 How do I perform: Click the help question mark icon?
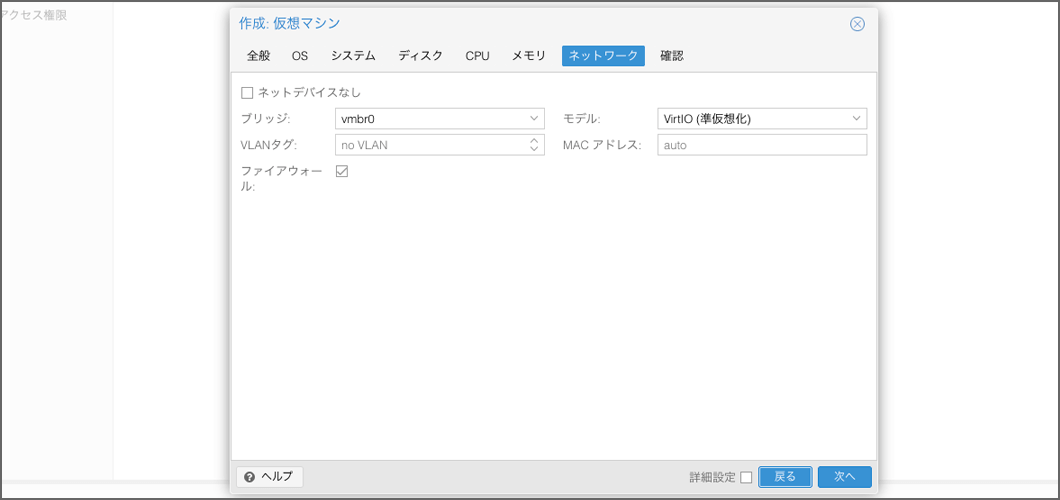249,477
